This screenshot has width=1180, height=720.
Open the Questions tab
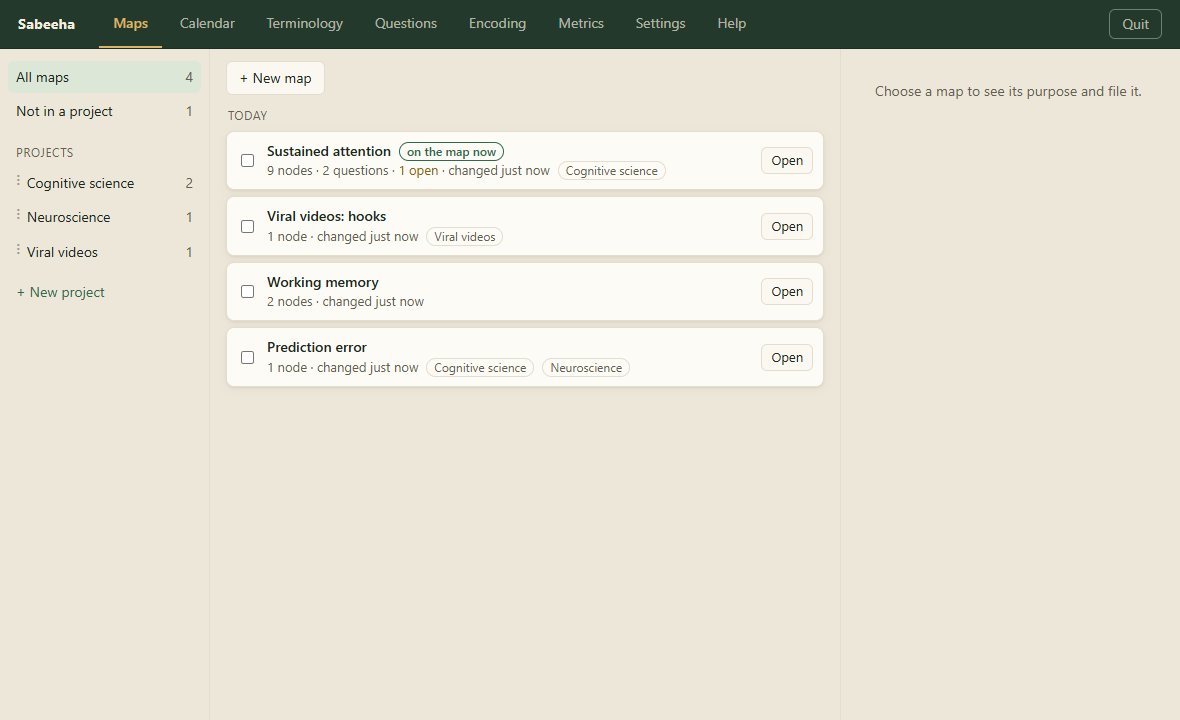coord(406,23)
